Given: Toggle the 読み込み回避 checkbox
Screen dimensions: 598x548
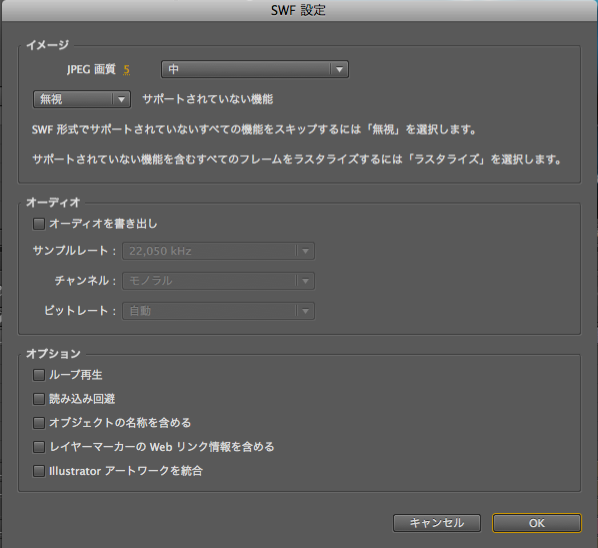Looking at the screenshot, I should click(39, 399).
